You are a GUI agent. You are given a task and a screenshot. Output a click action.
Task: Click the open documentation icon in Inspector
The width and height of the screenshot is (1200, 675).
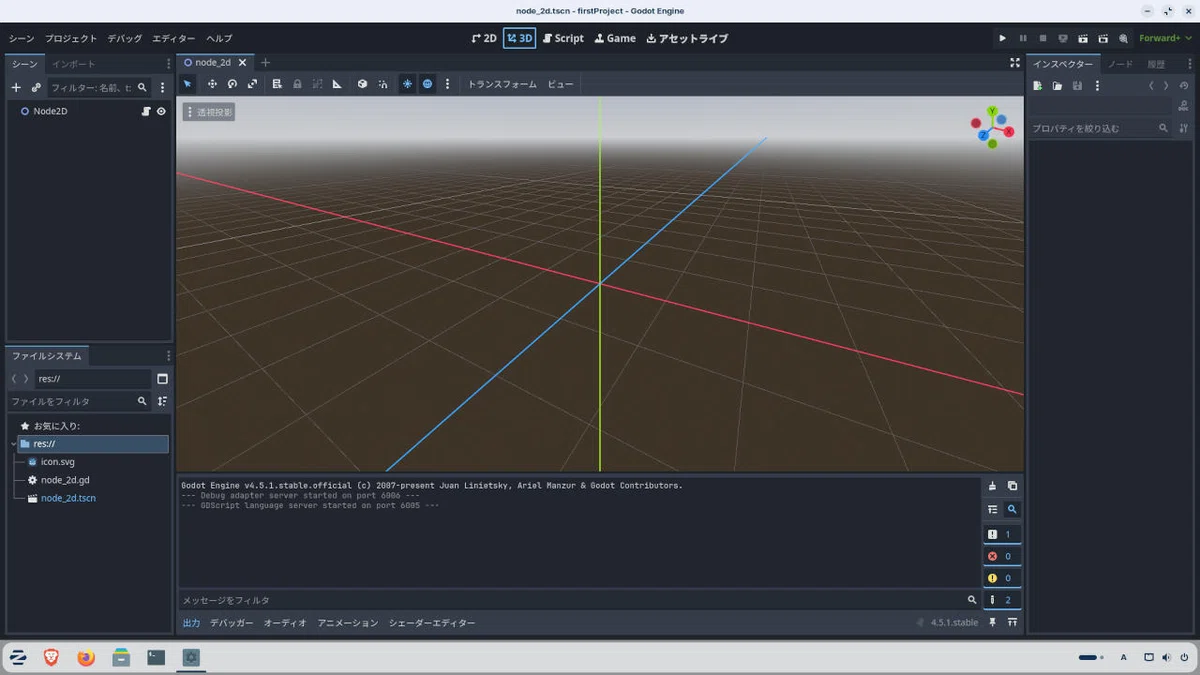click(x=1184, y=106)
